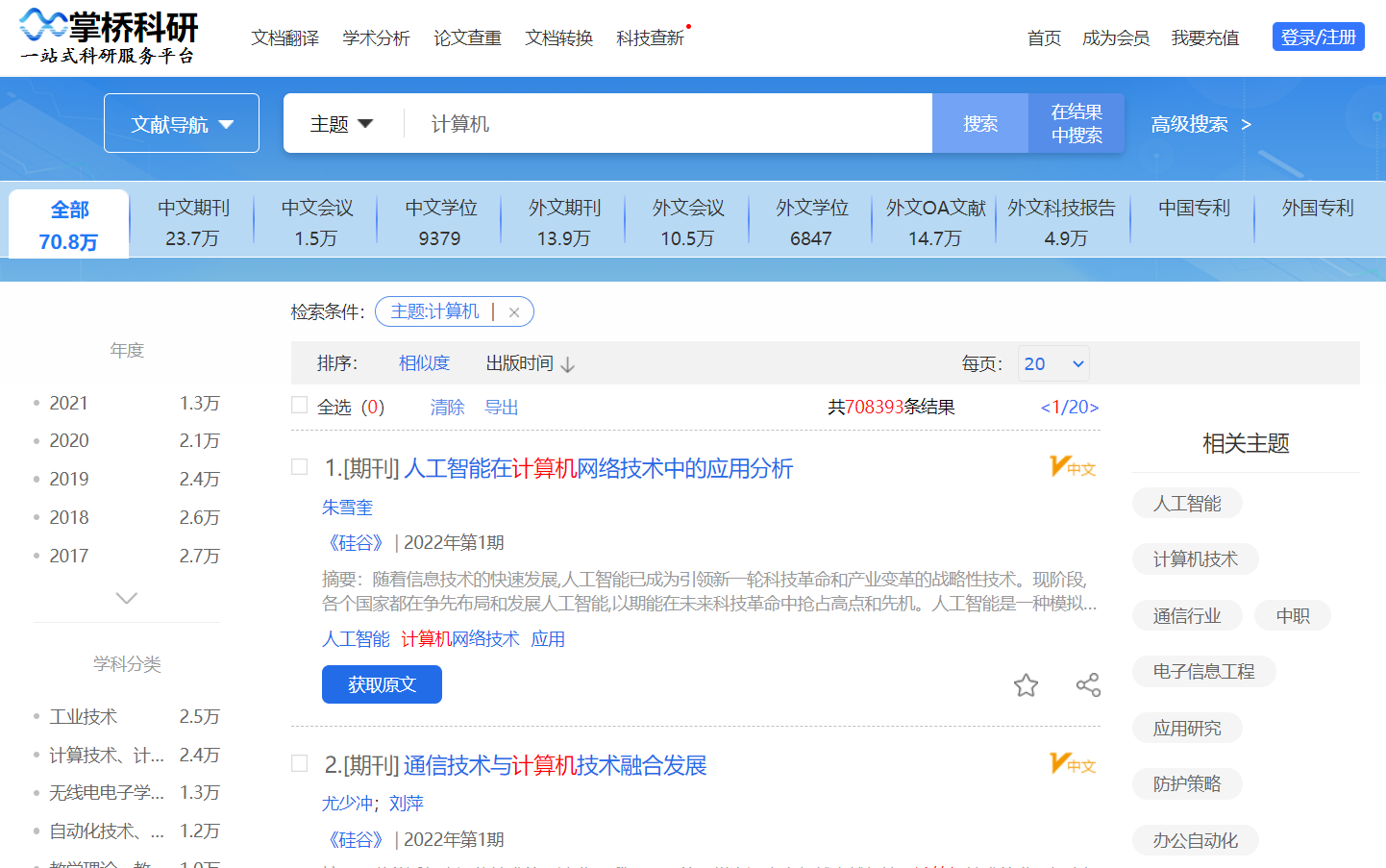Select related topic 电子信息工程 tag
This screenshot has height=868, width=1386.
click(x=1203, y=671)
